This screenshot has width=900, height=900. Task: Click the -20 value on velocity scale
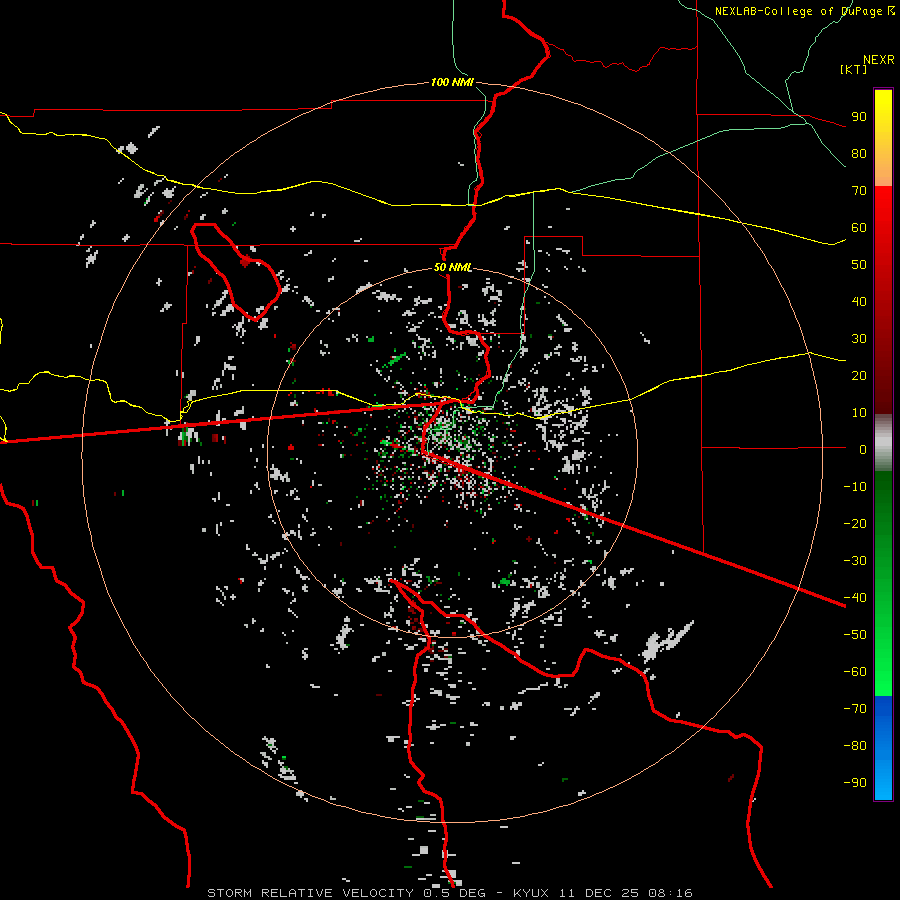click(855, 524)
